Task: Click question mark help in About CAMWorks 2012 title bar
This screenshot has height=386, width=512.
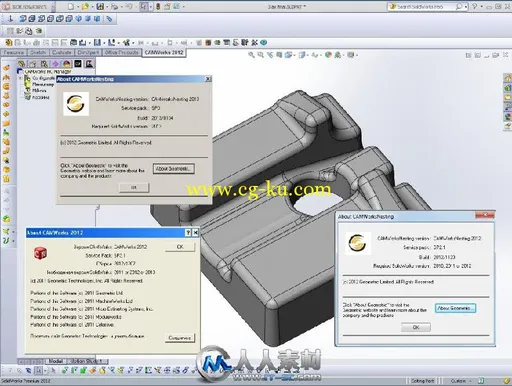Action: click(x=188, y=233)
